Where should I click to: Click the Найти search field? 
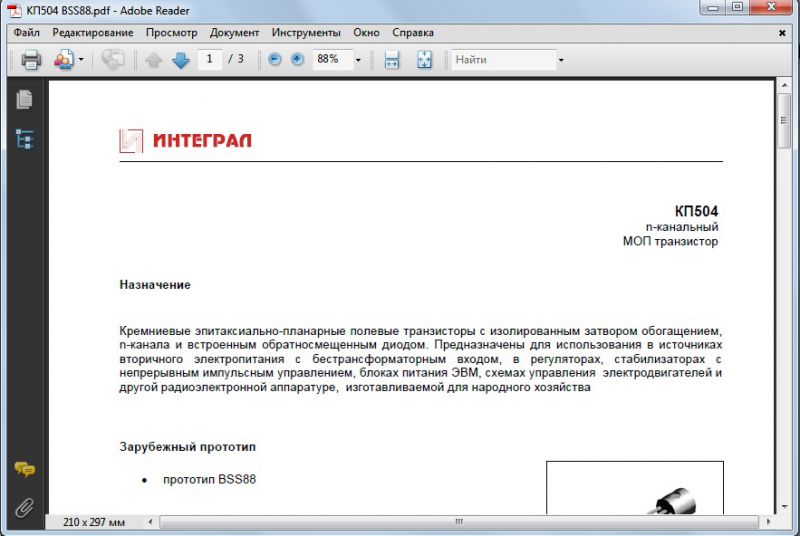pyautogui.click(x=504, y=60)
